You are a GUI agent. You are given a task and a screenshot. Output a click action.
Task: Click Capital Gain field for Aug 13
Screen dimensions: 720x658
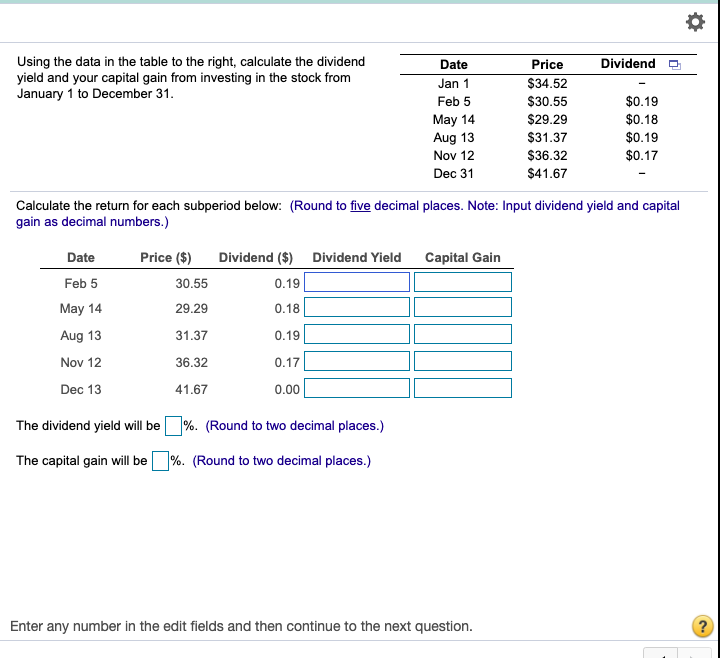[x=463, y=334]
